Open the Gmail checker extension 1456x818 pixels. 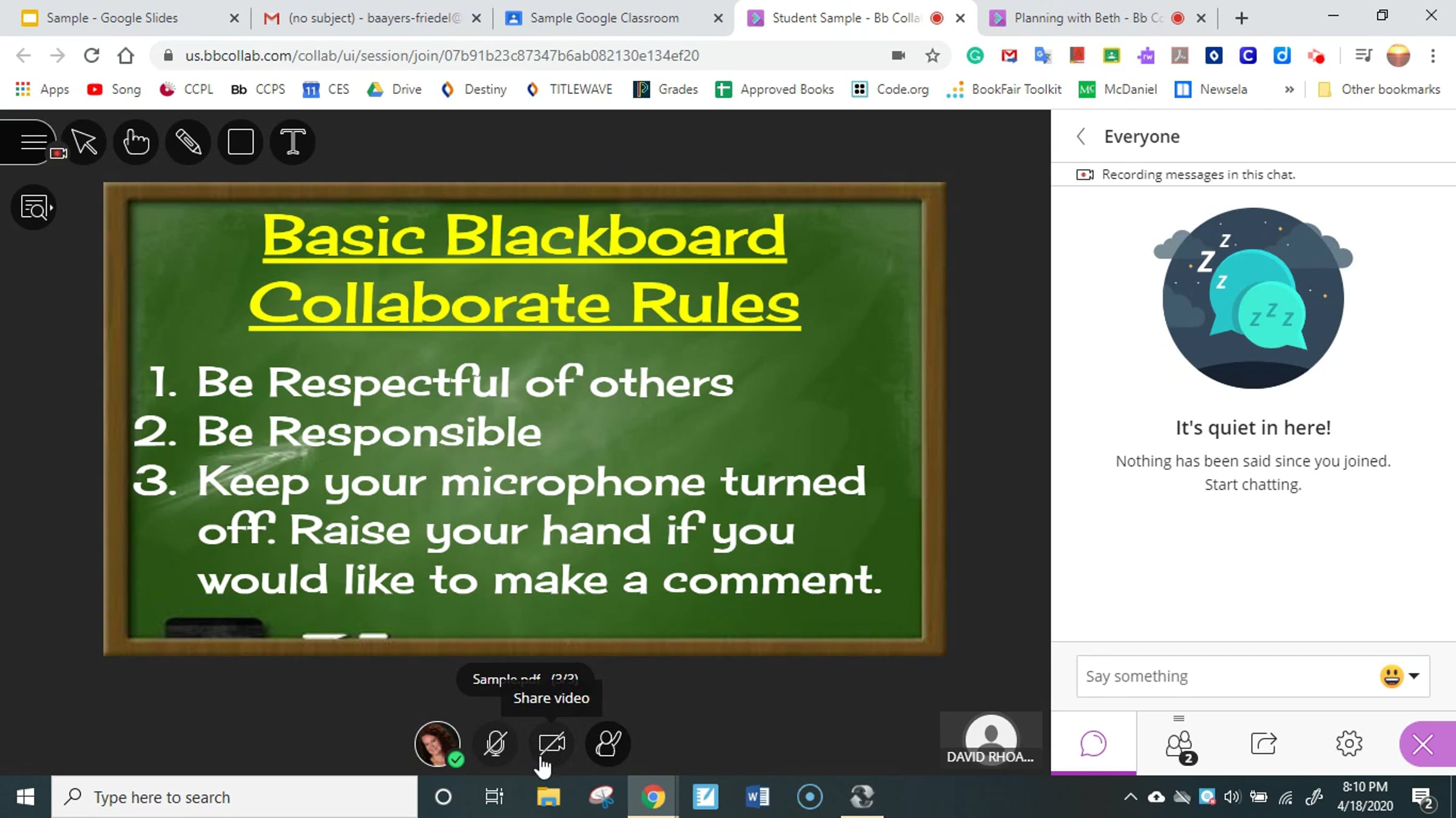pyautogui.click(x=1009, y=56)
